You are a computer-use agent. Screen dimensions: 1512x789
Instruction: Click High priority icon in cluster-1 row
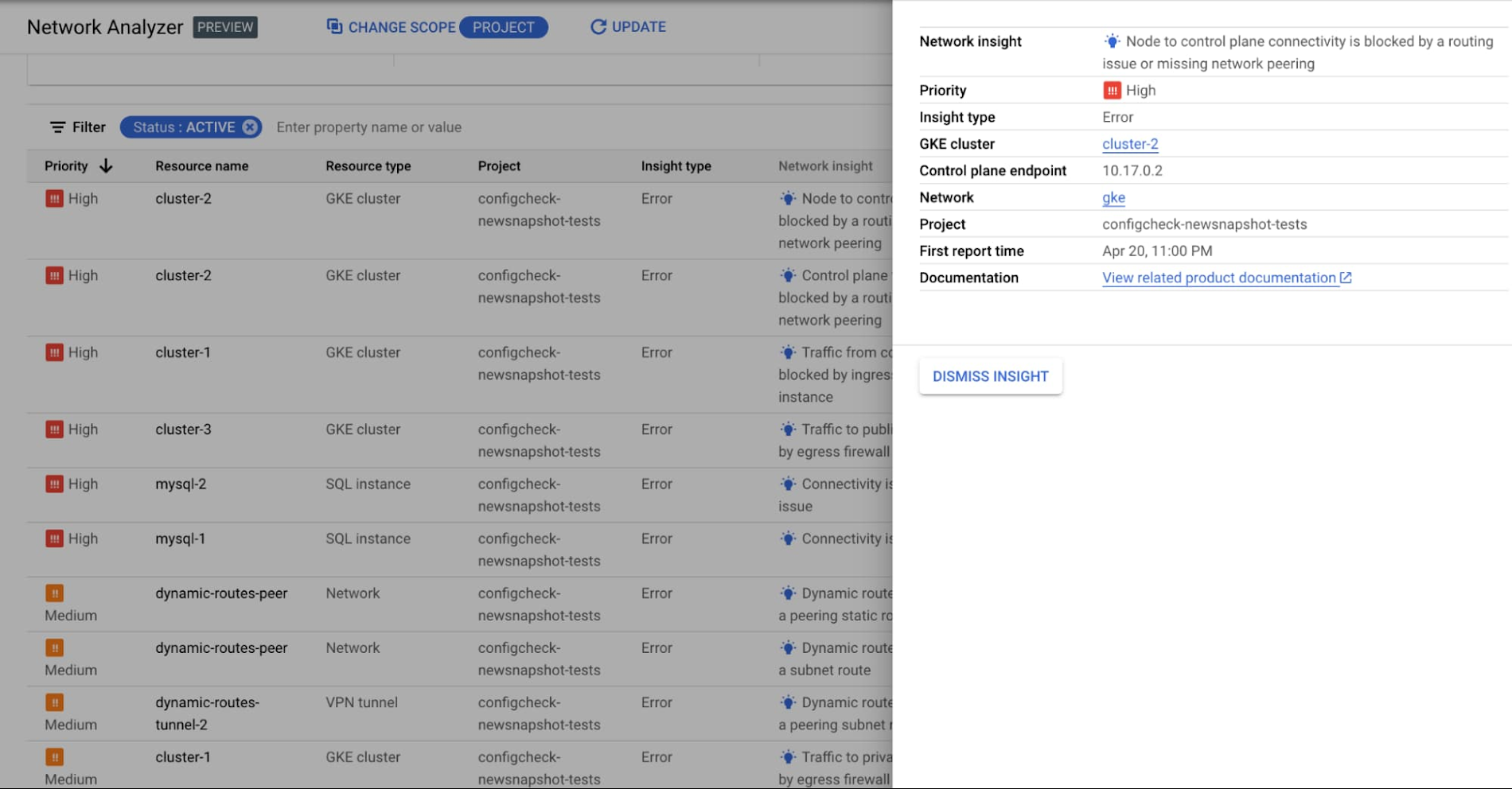click(x=54, y=352)
